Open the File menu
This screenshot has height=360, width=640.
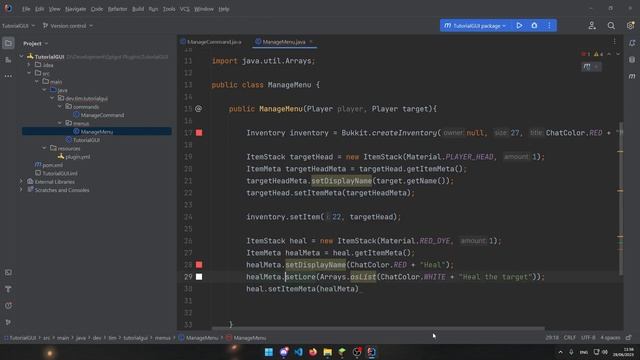pyautogui.click(x=26, y=9)
